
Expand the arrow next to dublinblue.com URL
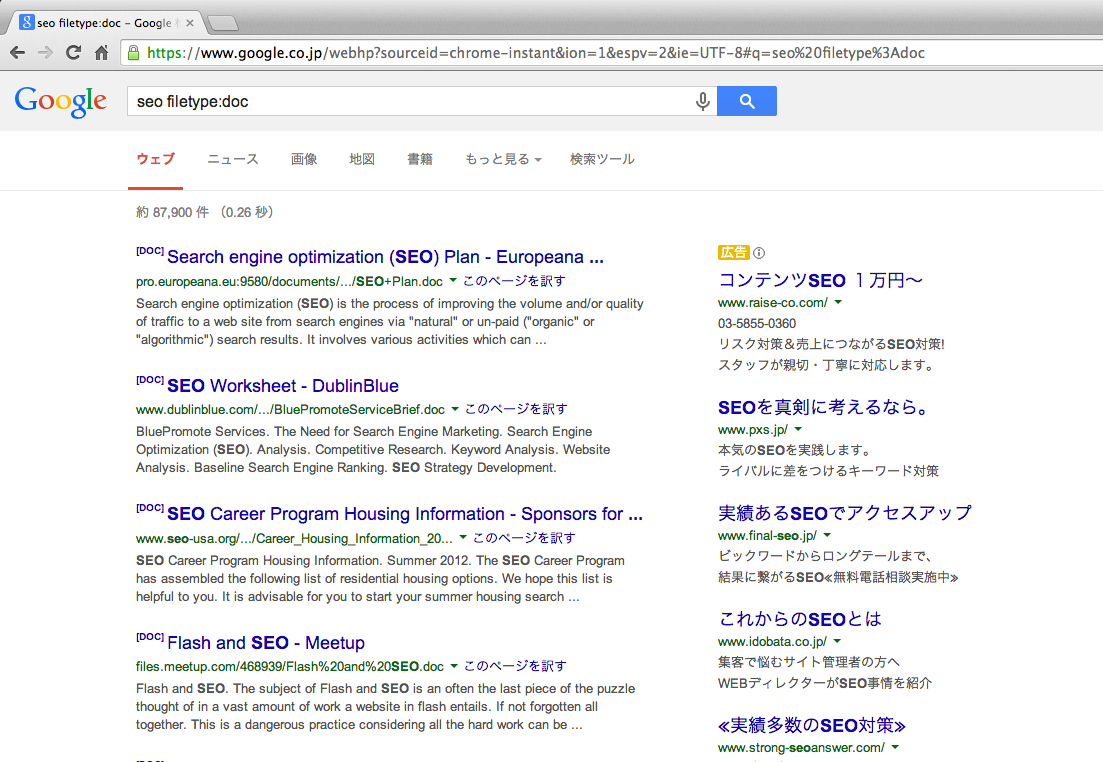tap(455, 409)
